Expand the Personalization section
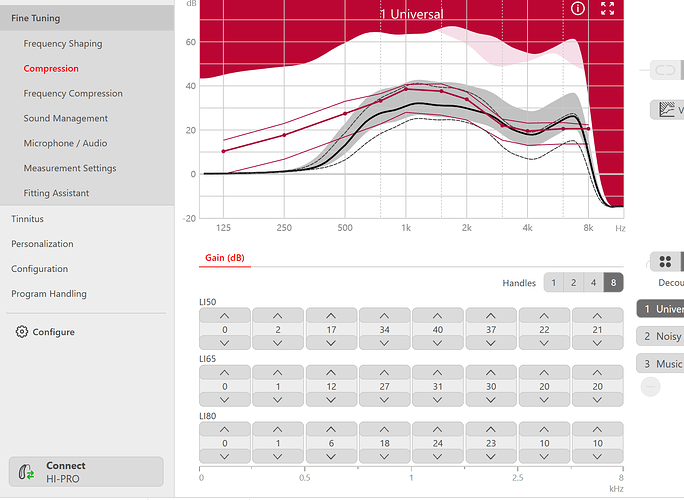This screenshot has height=500, width=684. point(42,243)
